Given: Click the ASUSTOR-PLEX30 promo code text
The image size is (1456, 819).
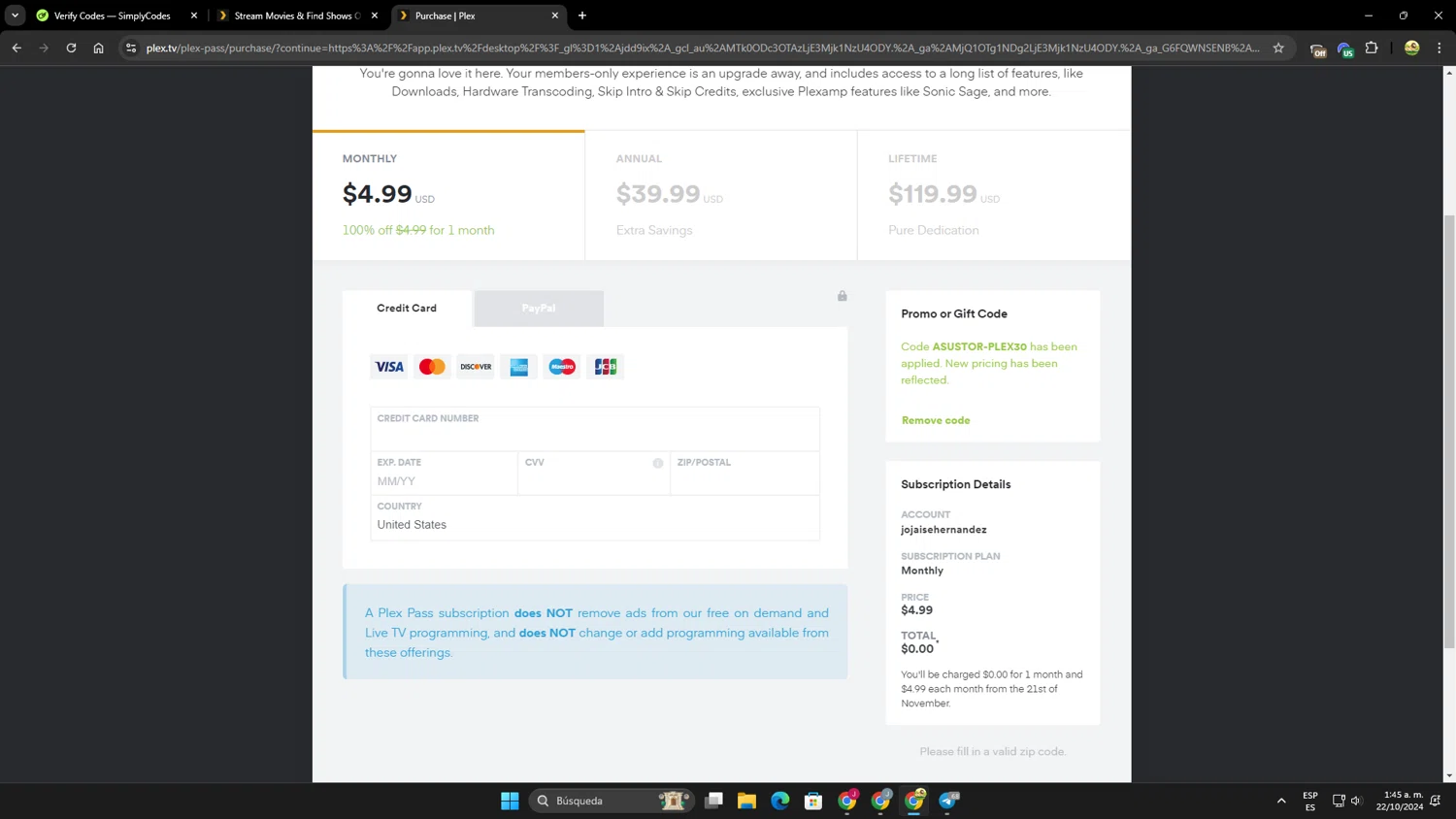Looking at the screenshot, I should pos(979,346).
